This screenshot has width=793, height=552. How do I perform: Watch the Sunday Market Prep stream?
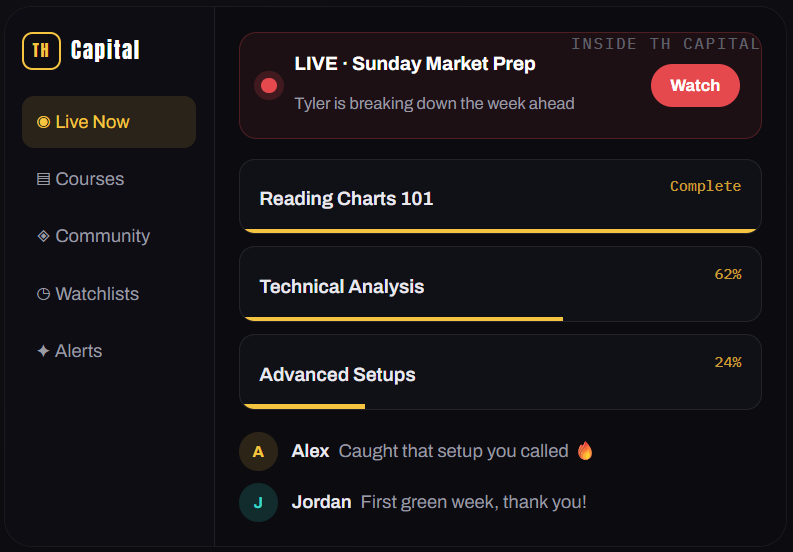click(695, 86)
